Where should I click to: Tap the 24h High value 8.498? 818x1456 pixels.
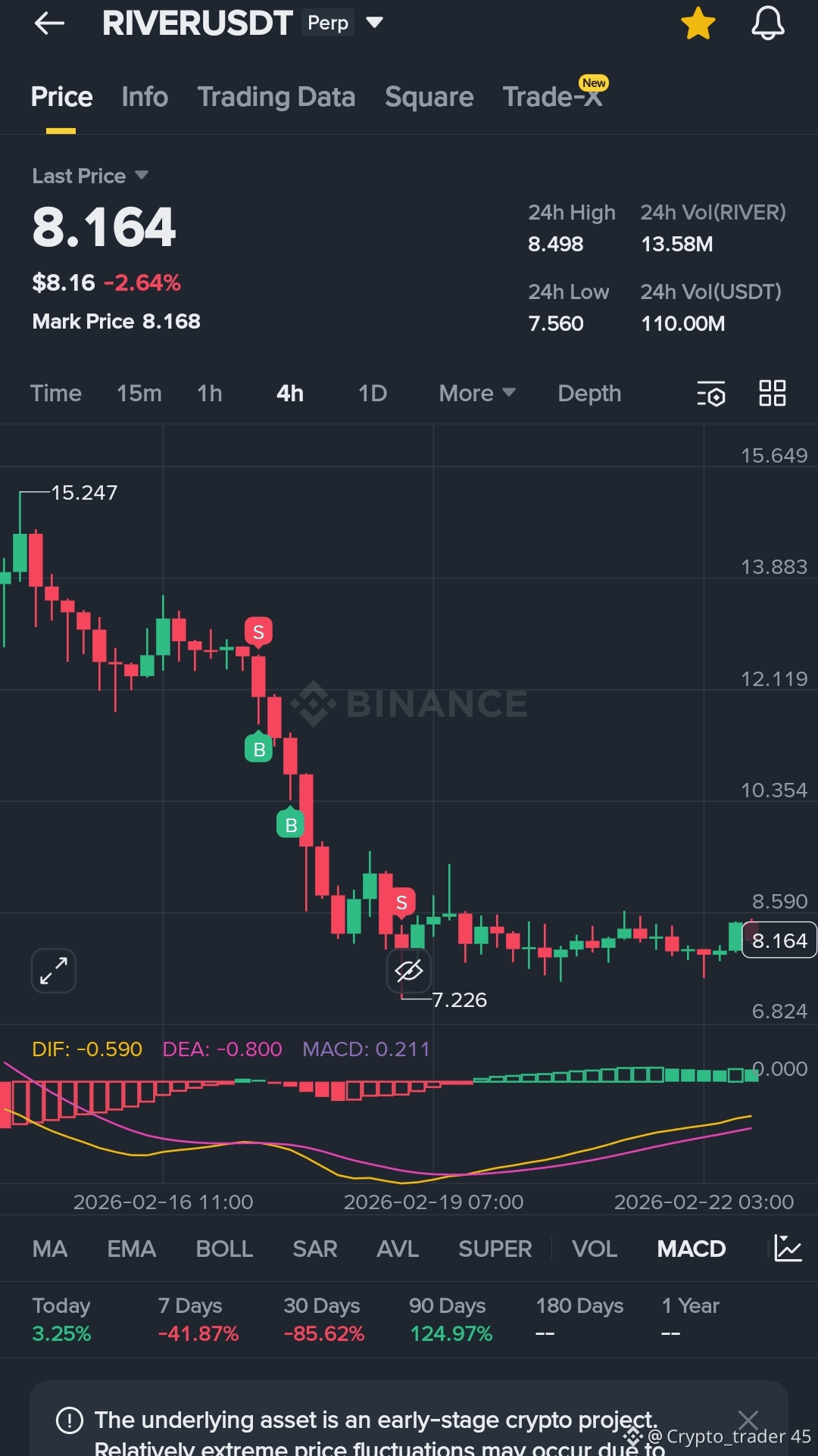[x=556, y=244]
